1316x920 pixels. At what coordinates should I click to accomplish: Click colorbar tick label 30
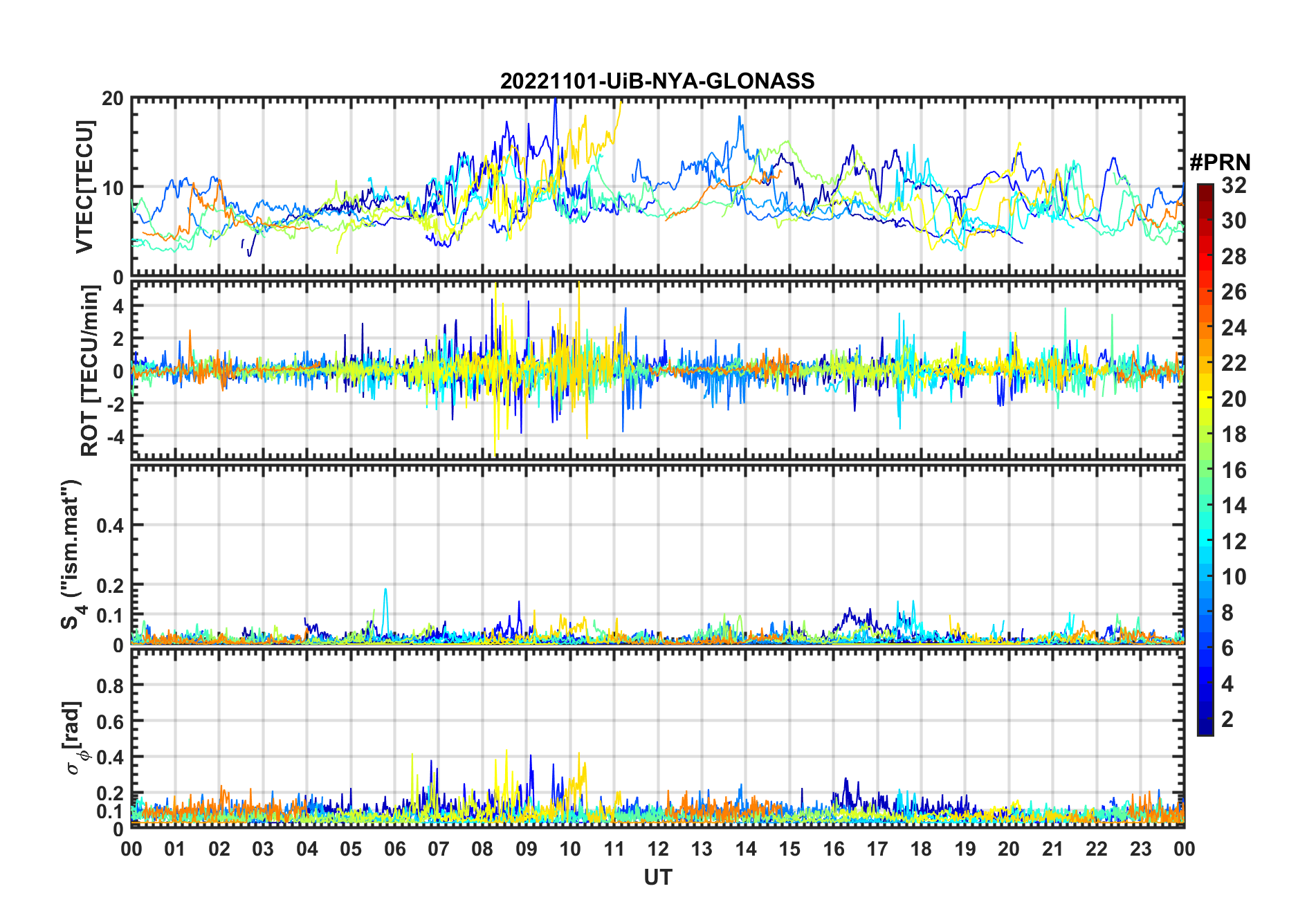point(1234,221)
